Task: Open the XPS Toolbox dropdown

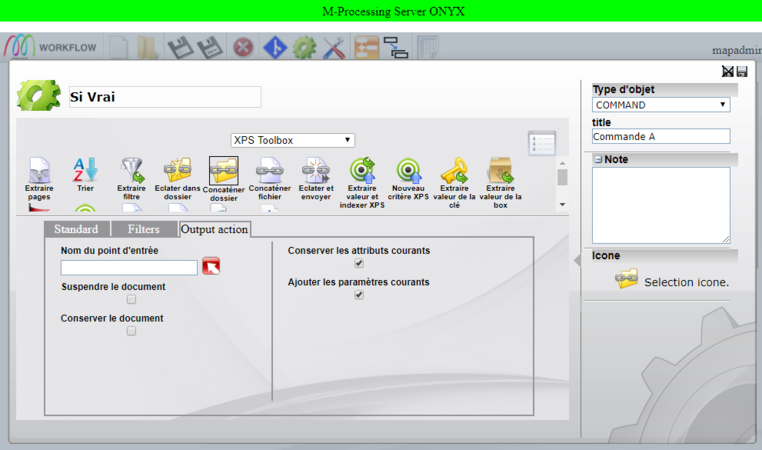Action: pos(292,140)
